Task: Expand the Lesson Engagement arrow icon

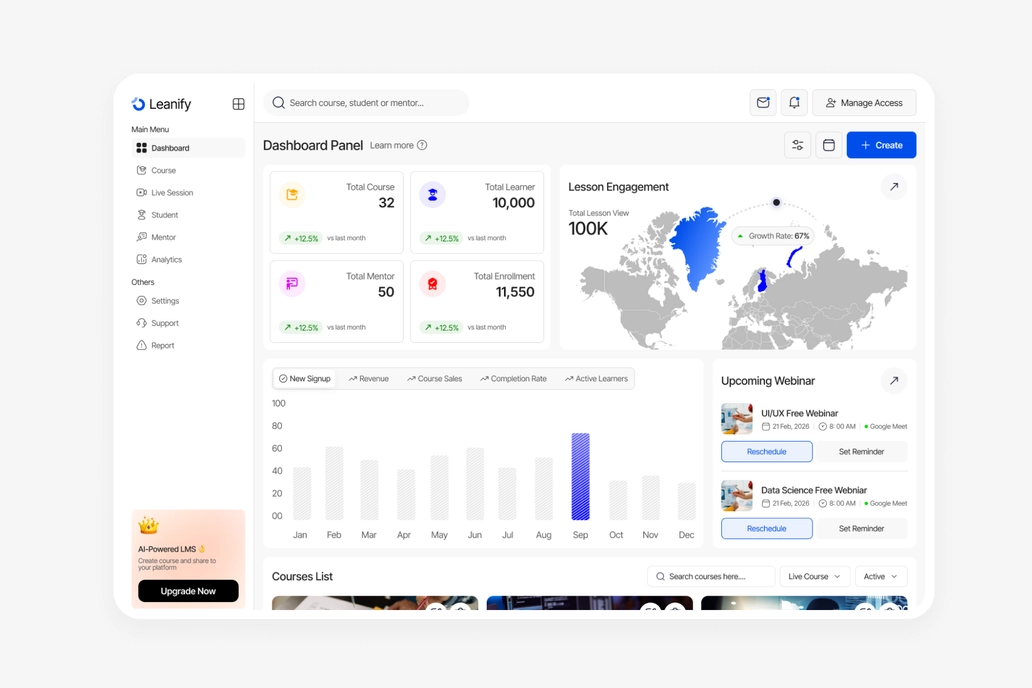Action: click(x=894, y=187)
